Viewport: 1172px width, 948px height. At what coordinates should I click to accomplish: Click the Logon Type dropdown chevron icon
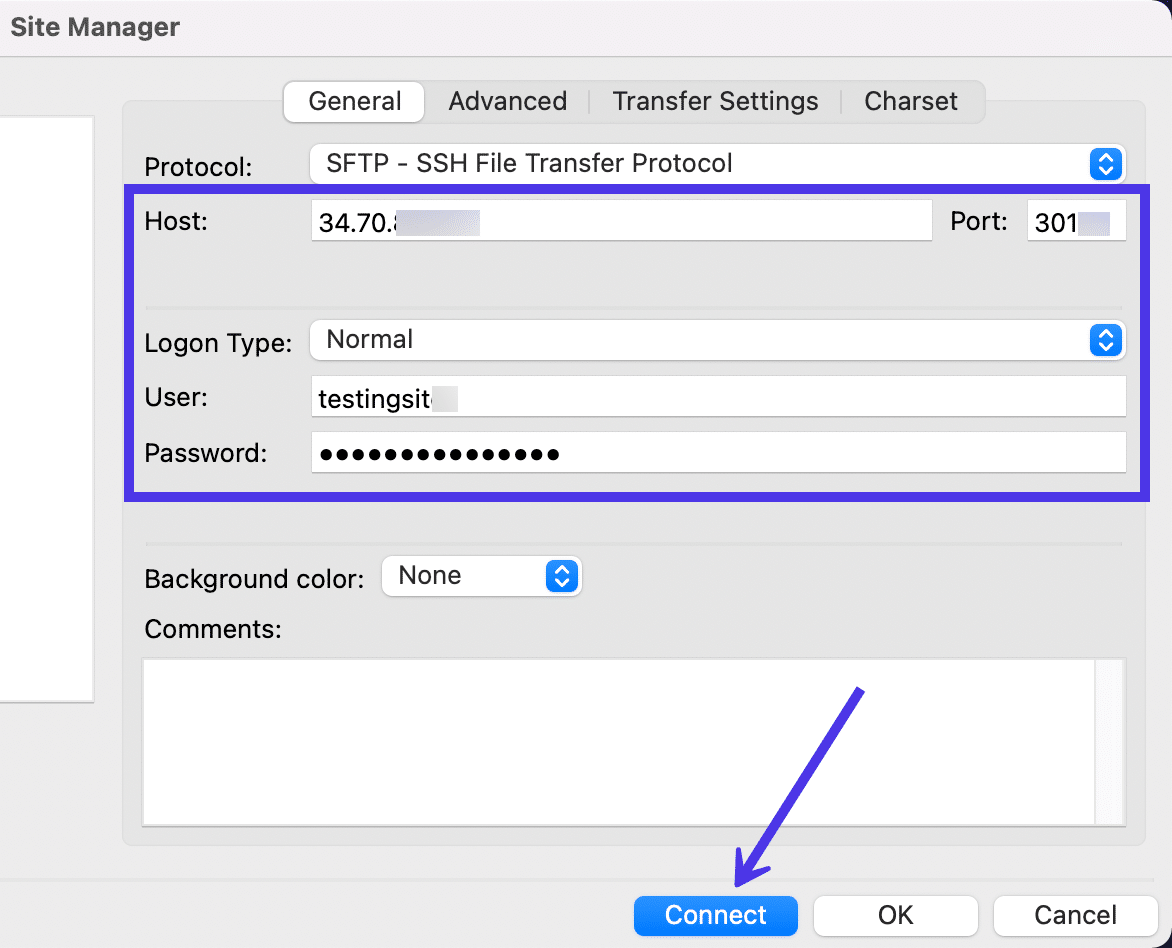click(x=1106, y=340)
